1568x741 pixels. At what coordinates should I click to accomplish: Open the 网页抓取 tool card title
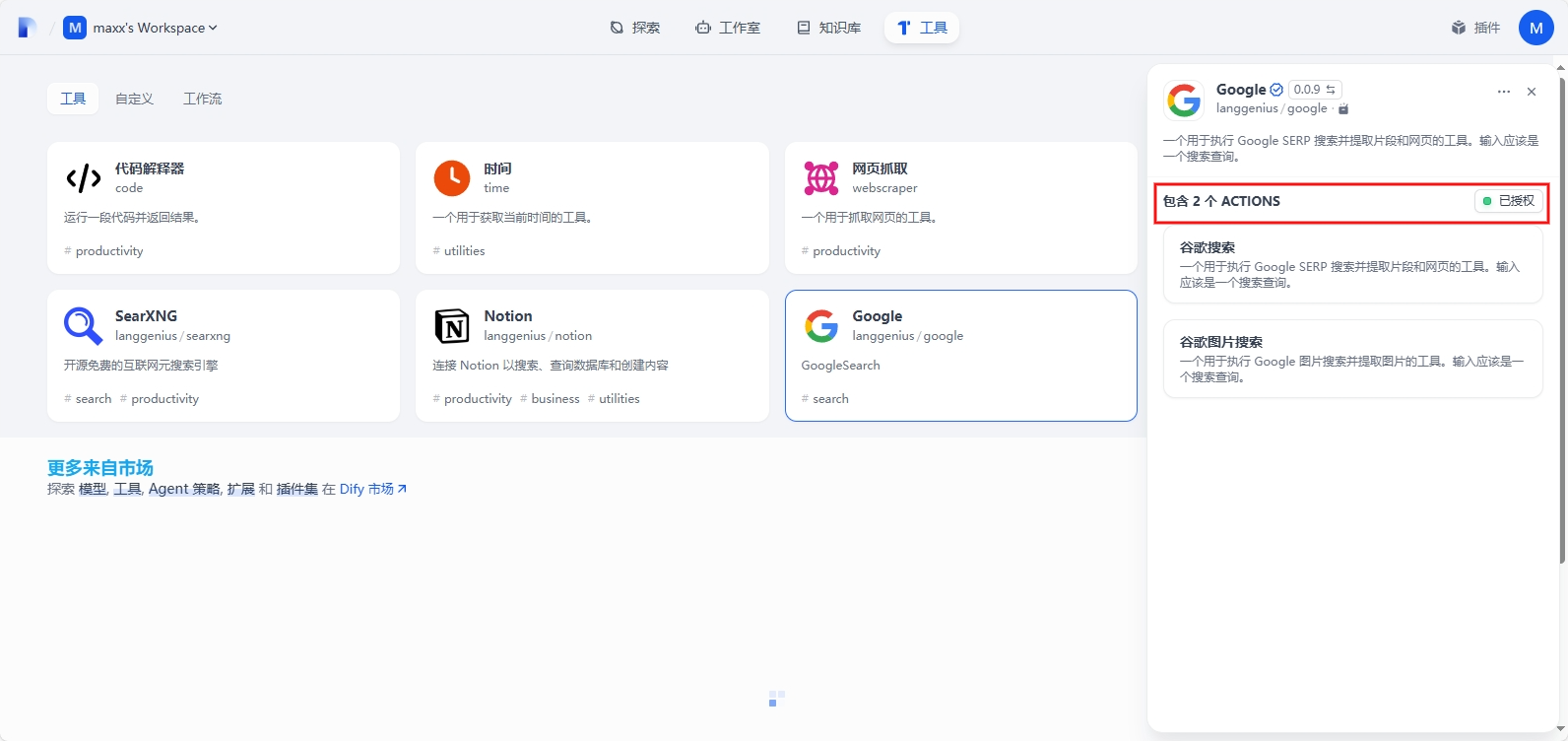click(x=880, y=168)
